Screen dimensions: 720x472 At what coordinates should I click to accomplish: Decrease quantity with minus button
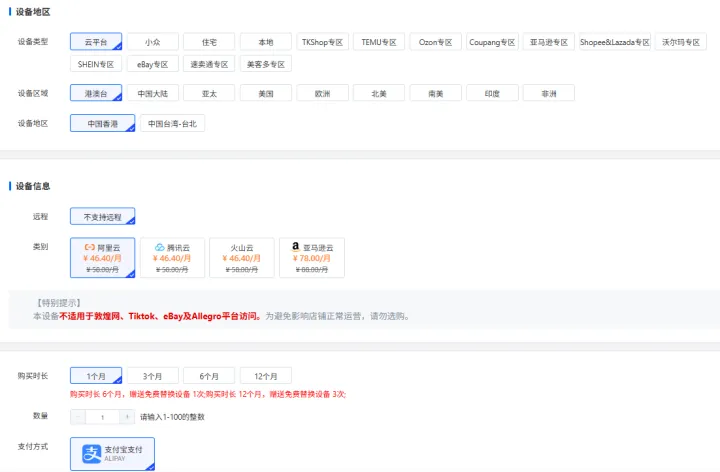[x=78, y=417]
